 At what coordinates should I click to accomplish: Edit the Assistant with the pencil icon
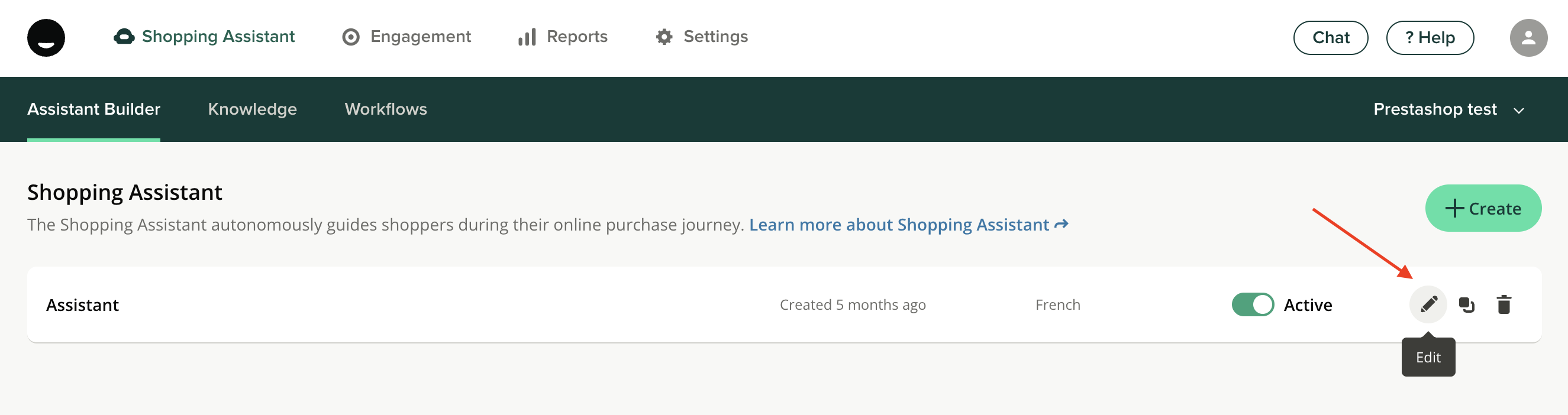[x=1428, y=304]
